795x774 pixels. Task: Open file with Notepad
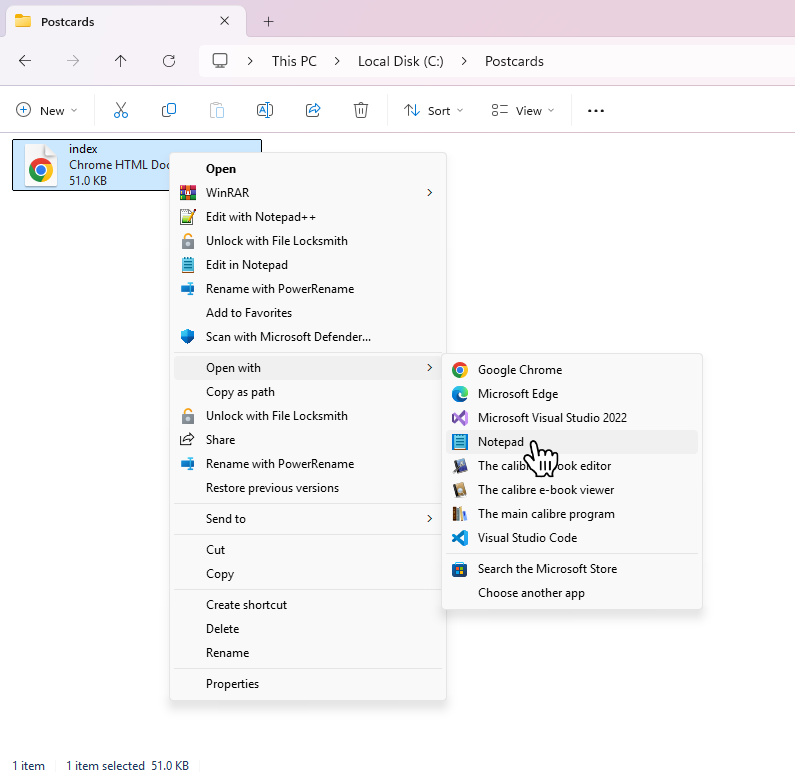point(500,442)
